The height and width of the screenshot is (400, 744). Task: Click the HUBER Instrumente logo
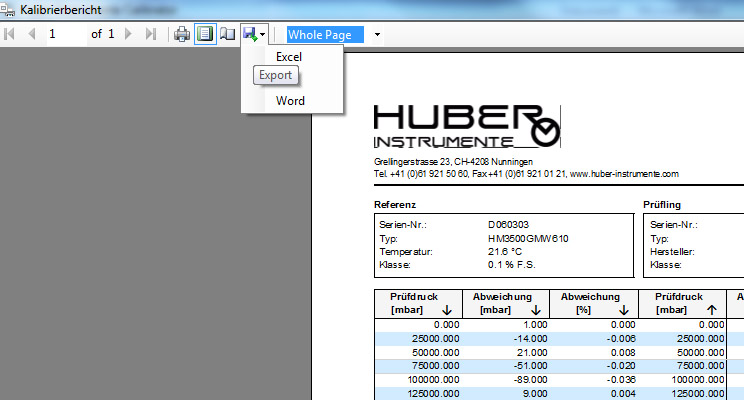click(467, 126)
